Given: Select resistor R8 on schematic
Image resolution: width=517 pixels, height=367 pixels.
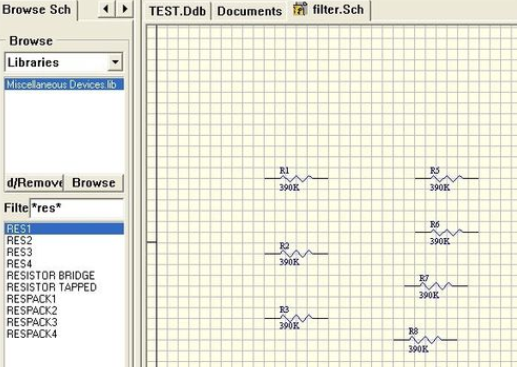Looking at the screenshot, I should click(x=425, y=340).
